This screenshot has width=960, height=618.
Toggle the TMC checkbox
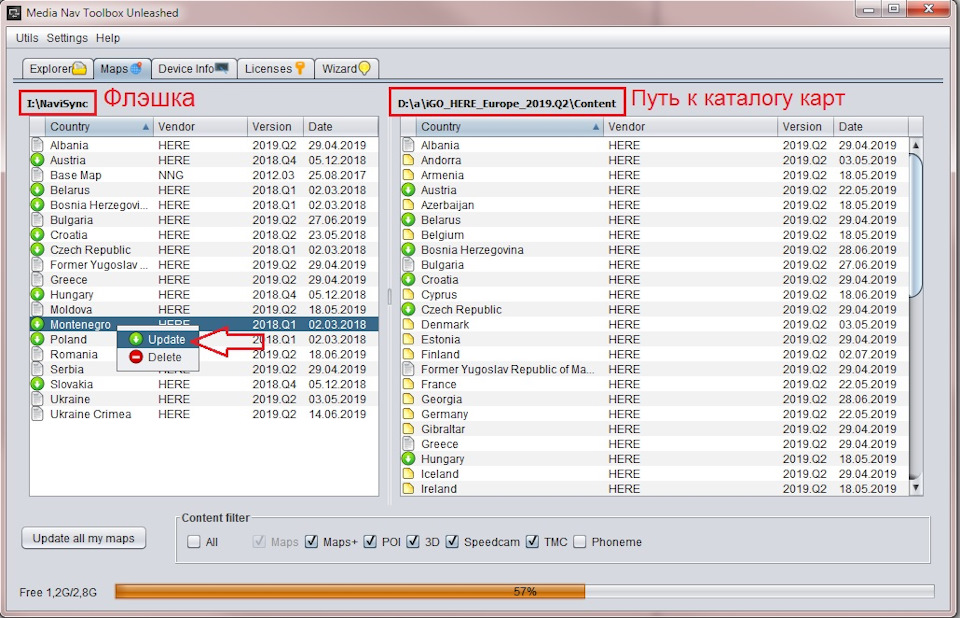[x=533, y=541]
